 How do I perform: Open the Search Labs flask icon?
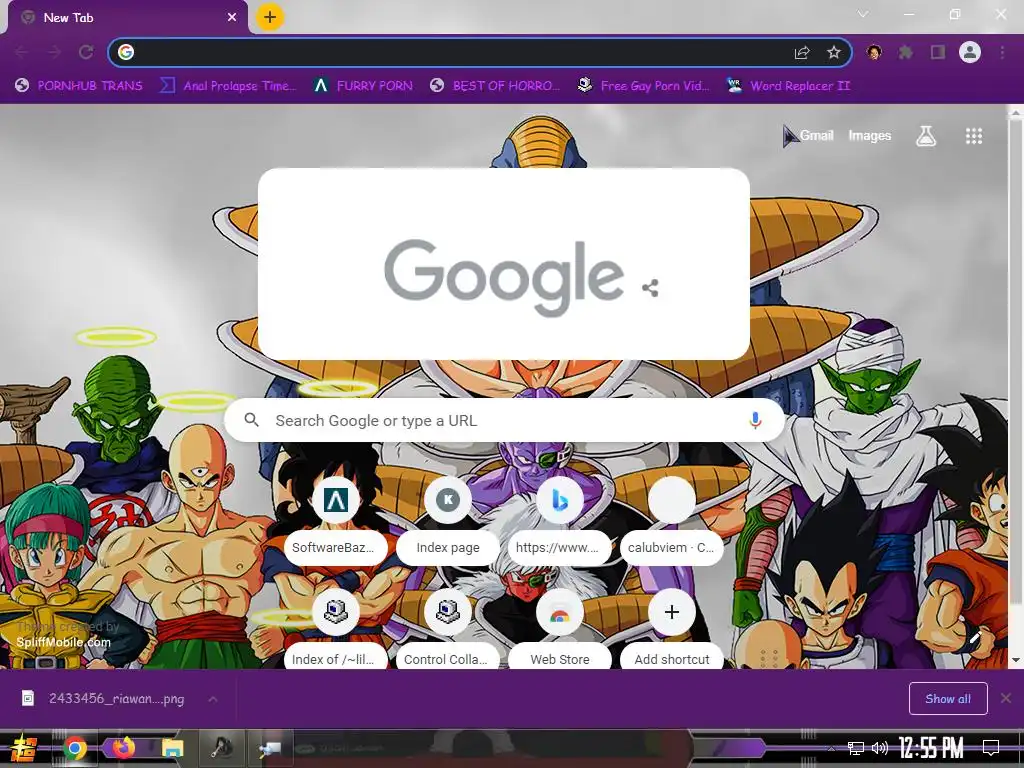[x=926, y=136]
